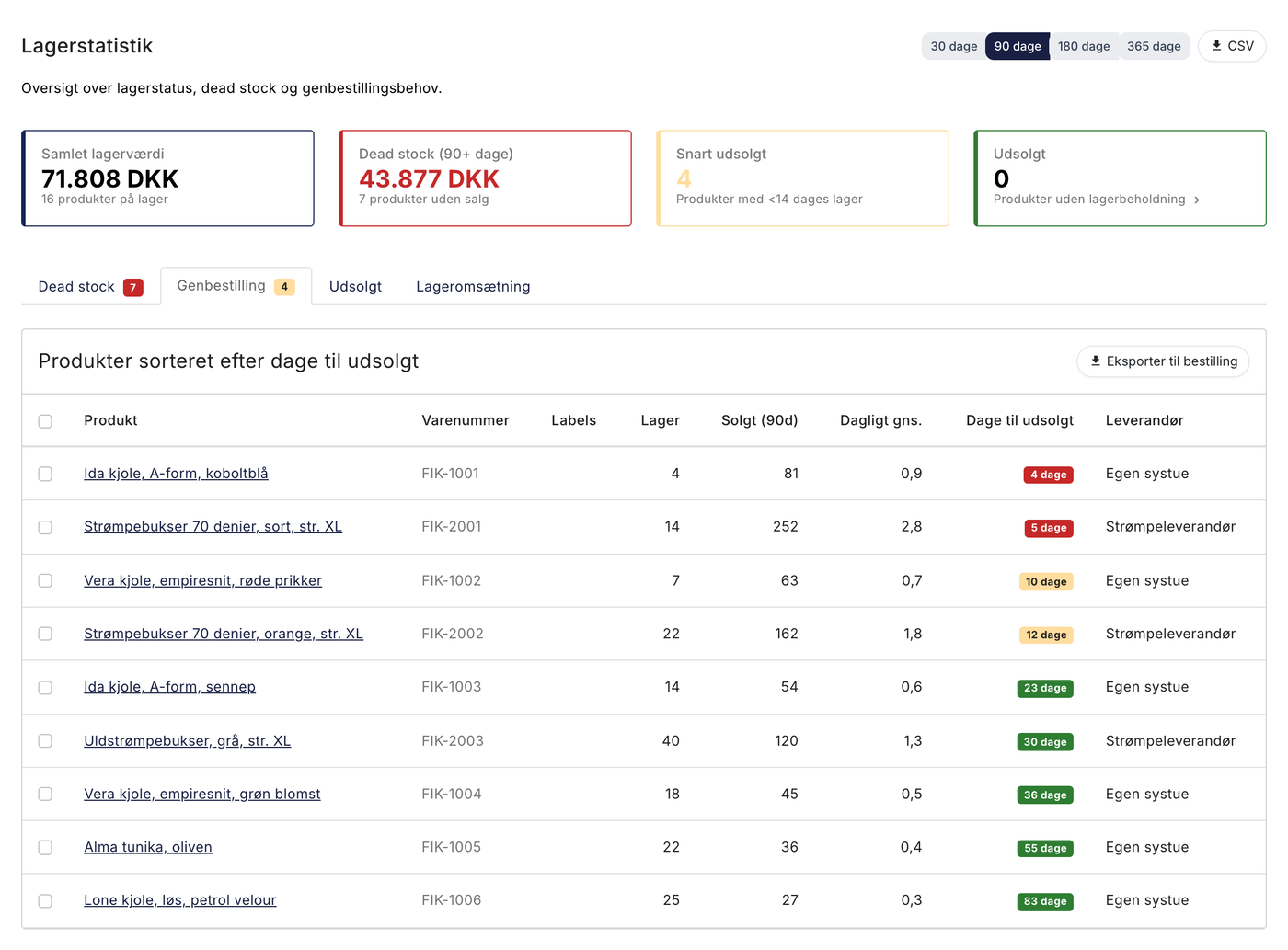
Task: Switch to the Dead stock tab
Action: [90, 287]
